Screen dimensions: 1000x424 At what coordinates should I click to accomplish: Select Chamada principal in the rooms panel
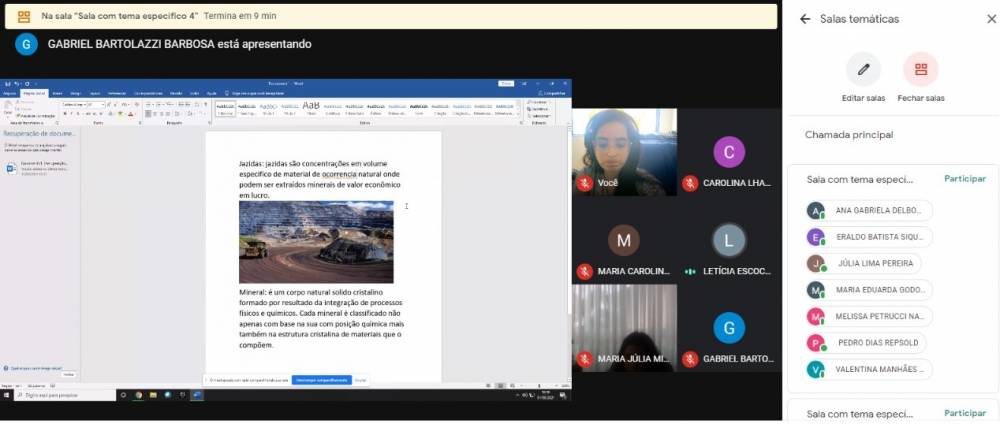click(849, 135)
